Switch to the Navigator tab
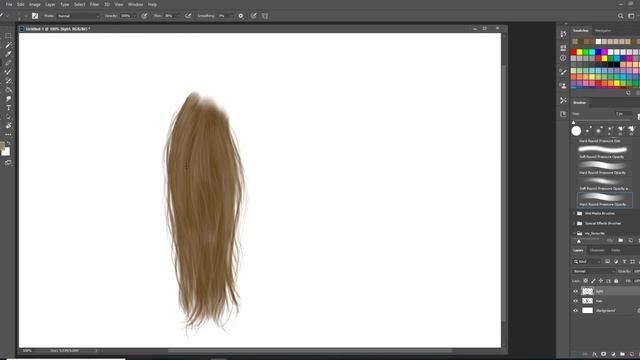 click(x=603, y=31)
